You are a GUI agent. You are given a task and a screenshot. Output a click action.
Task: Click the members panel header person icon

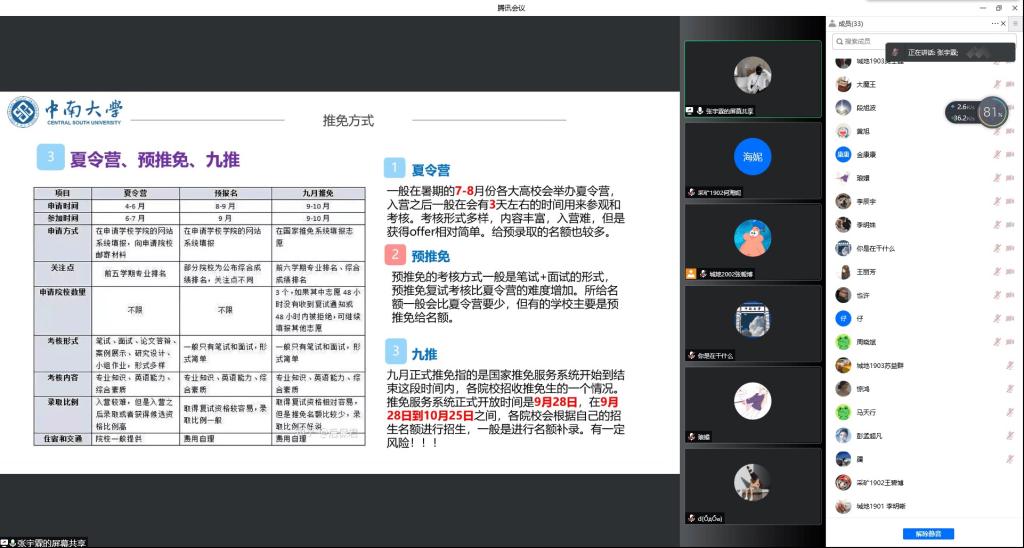coord(832,23)
